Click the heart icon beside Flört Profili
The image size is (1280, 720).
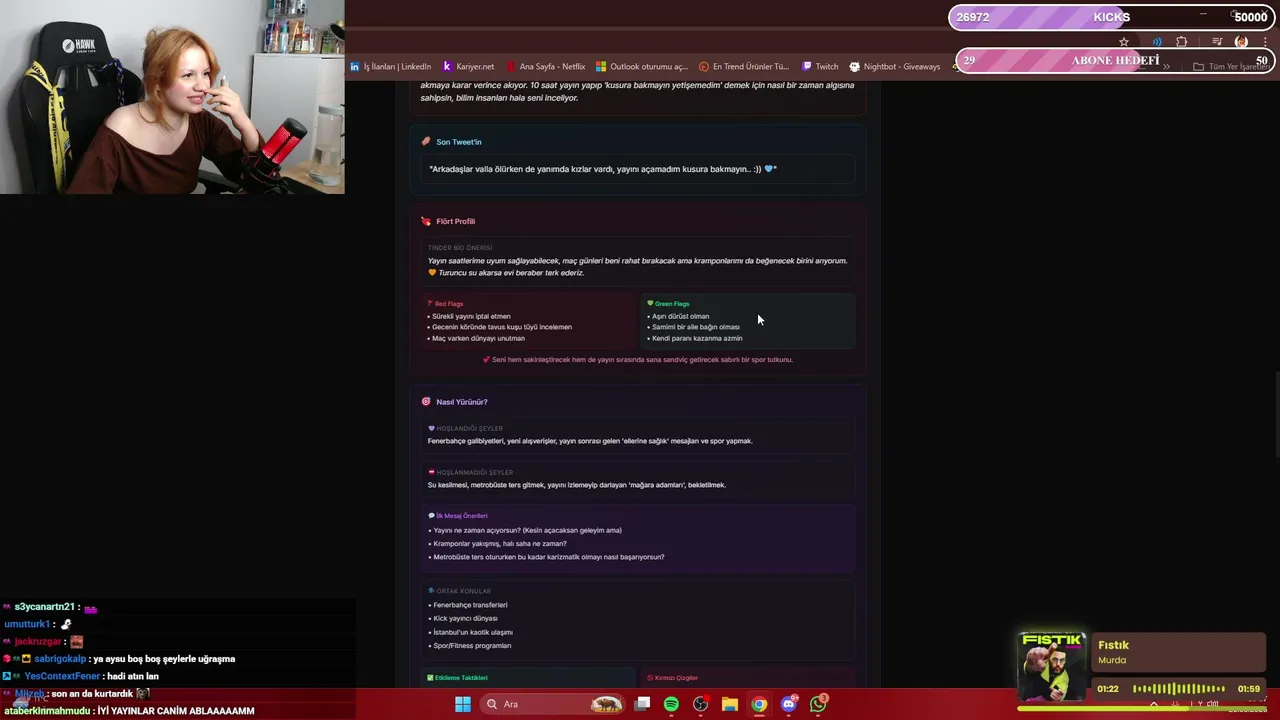[x=426, y=221]
